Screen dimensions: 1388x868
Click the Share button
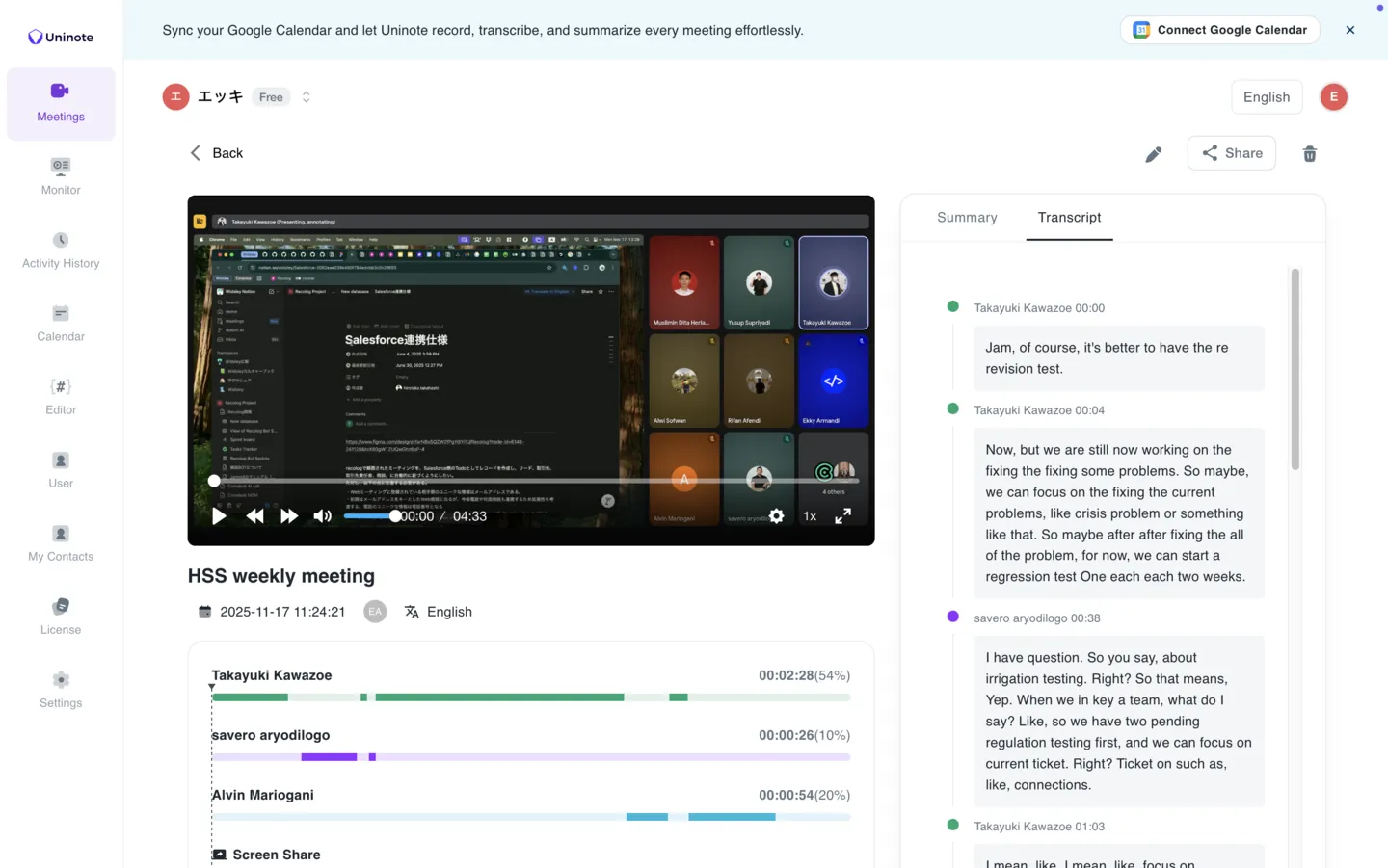(x=1231, y=153)
